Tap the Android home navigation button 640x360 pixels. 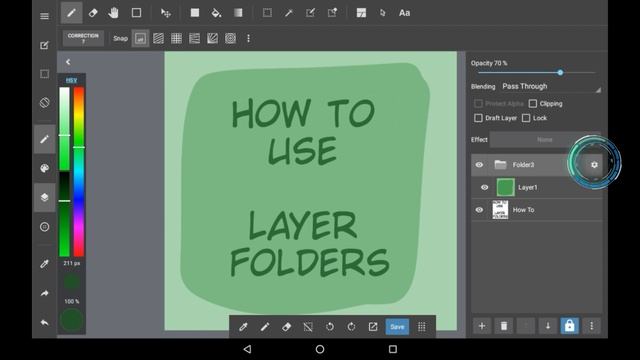coord(320,349)
